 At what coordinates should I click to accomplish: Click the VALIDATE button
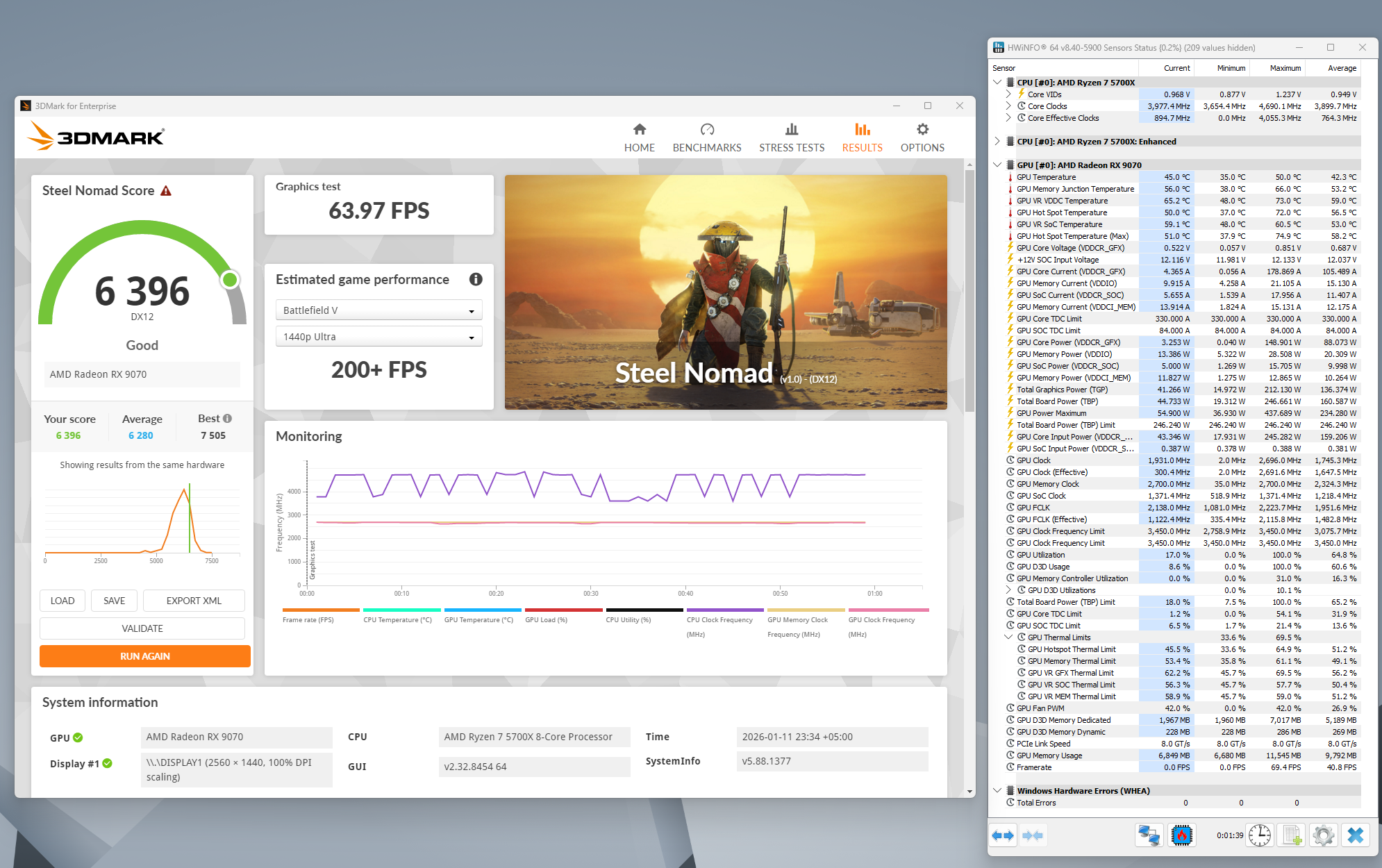click(142, 628)
